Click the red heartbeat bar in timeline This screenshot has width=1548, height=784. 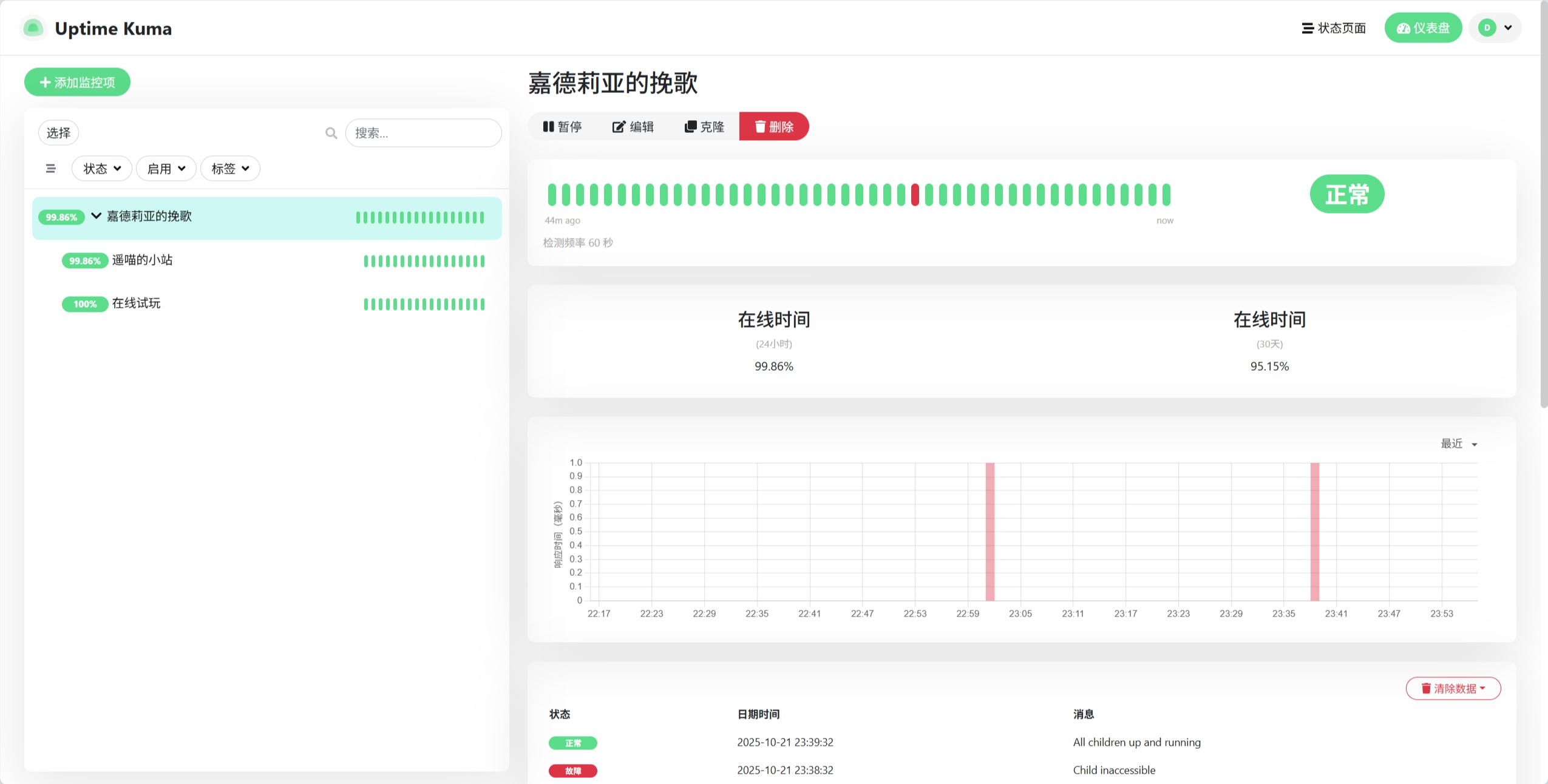(915, 195)
